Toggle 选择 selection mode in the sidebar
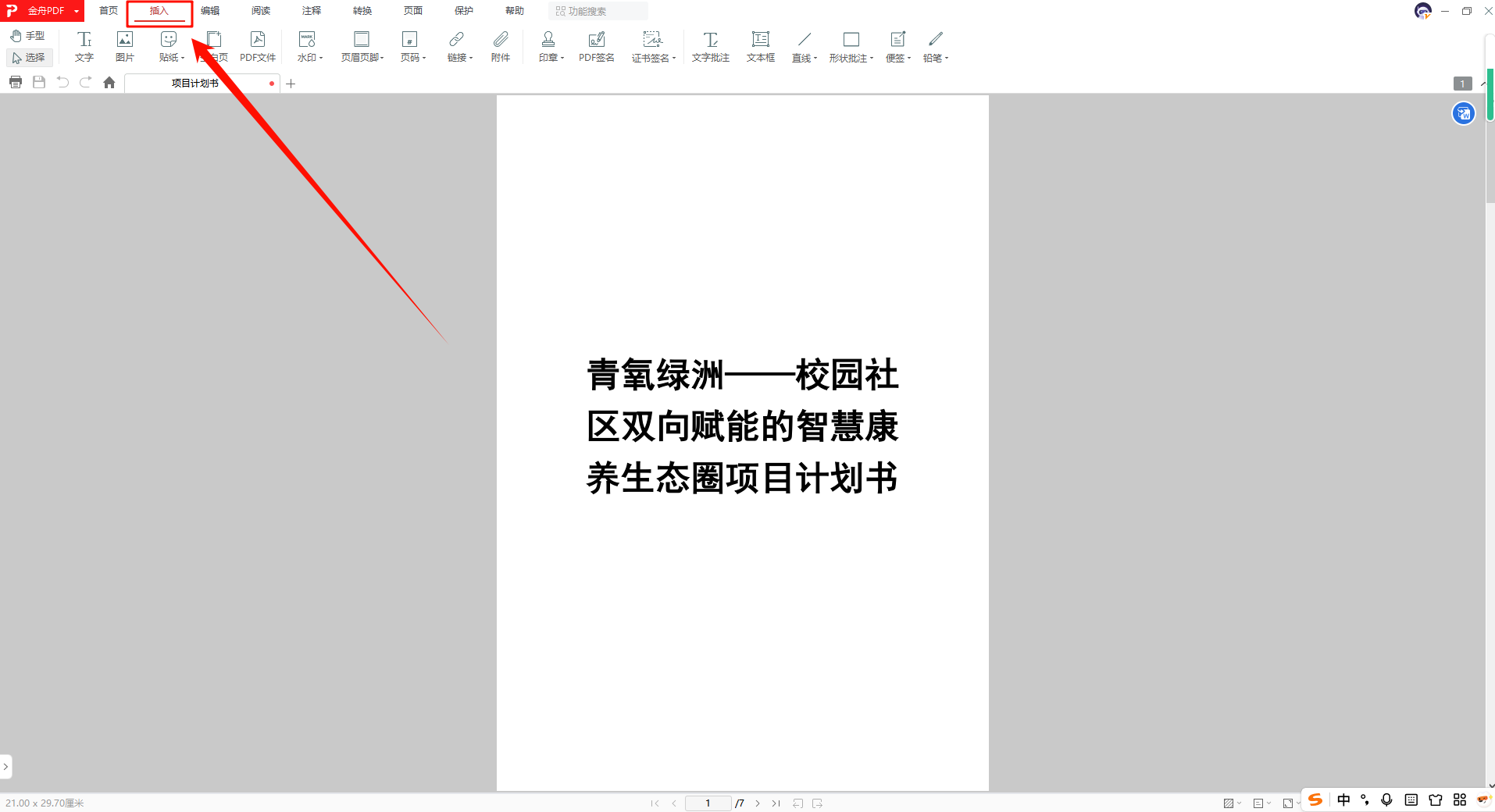 tap(30, 57)
